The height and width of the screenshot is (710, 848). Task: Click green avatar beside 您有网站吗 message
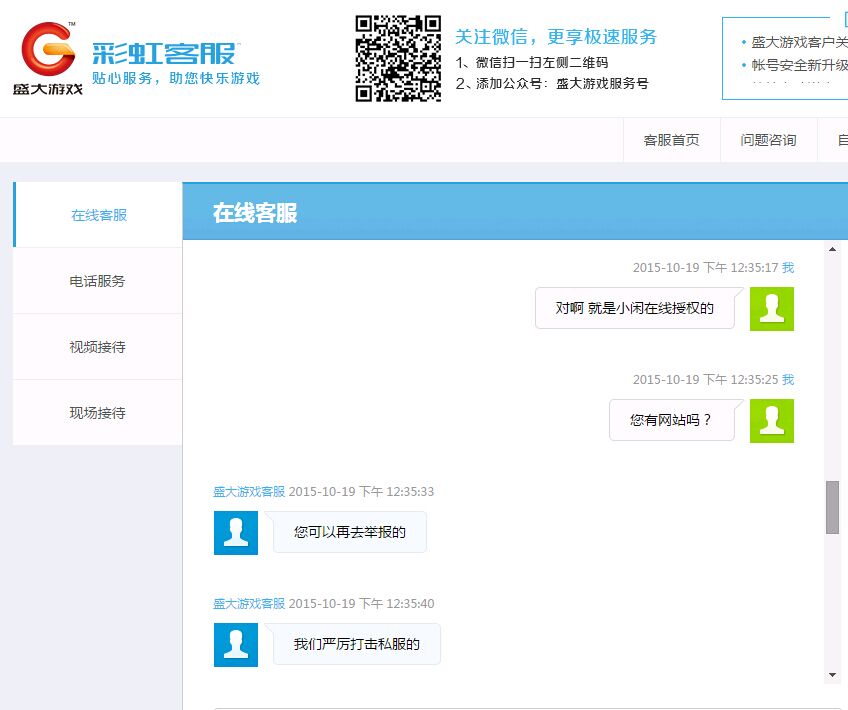[771, 421]
